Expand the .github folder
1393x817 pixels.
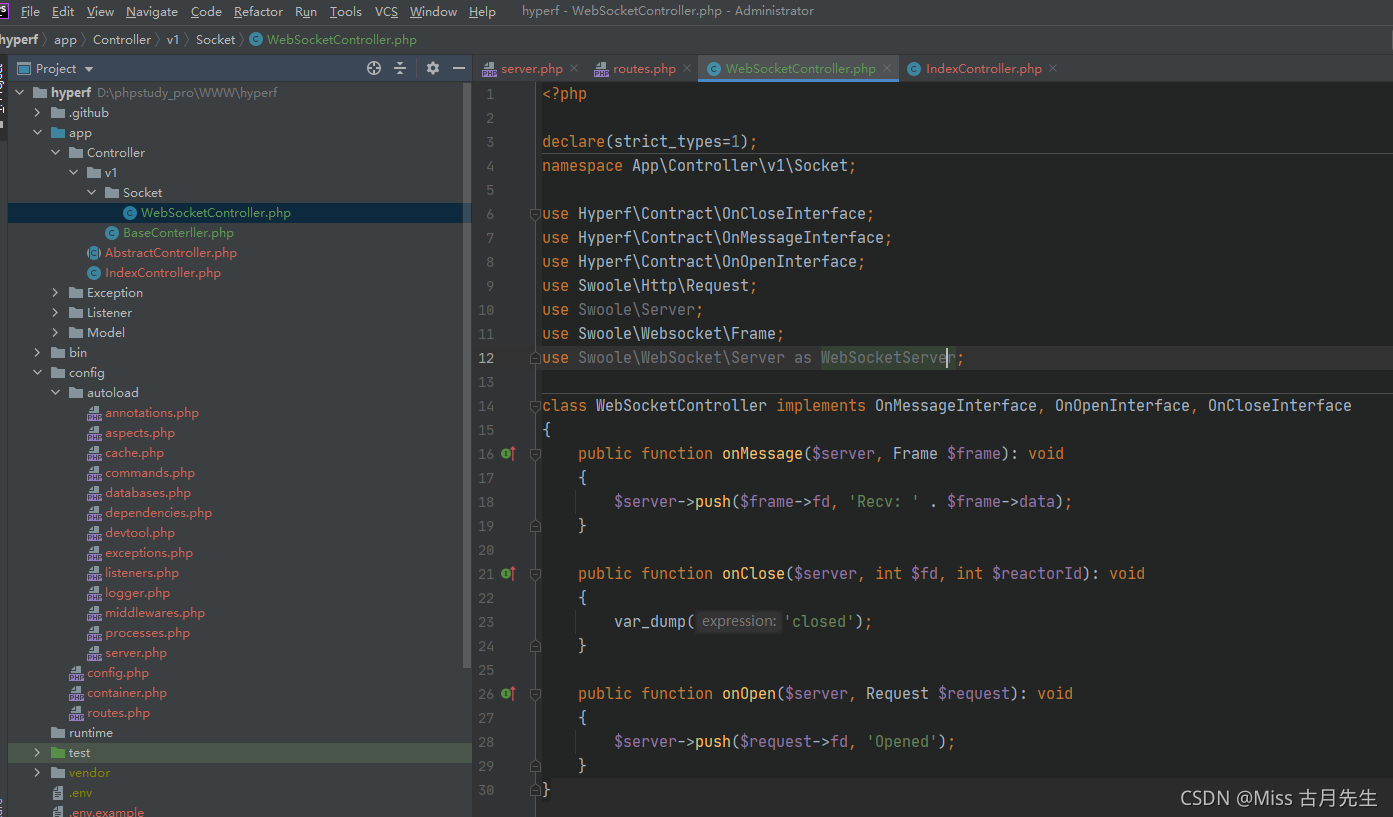tap(38, 113)
